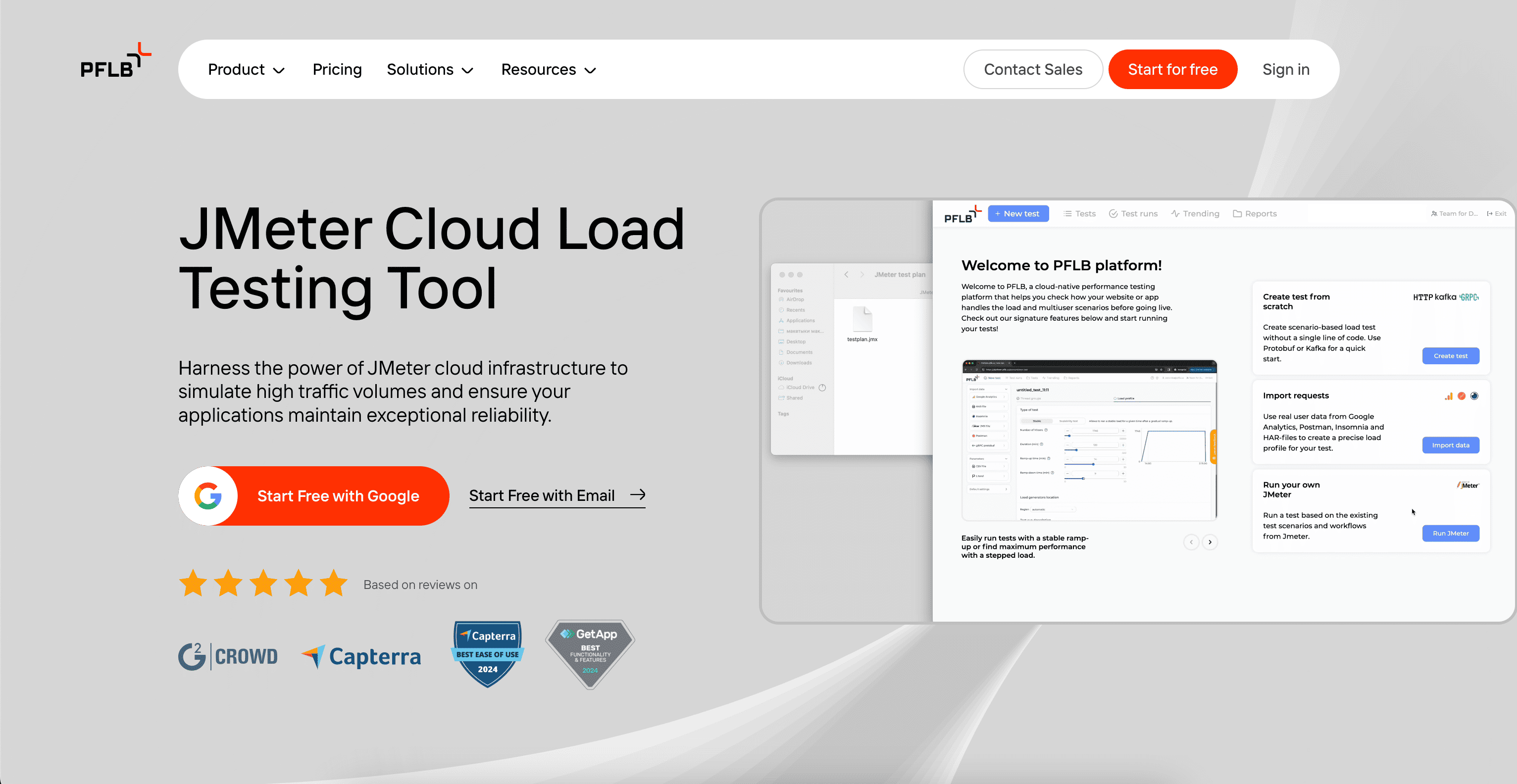Image resolution: width=1517 pixels, height=784 pixels.
Task: Click the Run JMeter button
Action: click(1451, 533)
